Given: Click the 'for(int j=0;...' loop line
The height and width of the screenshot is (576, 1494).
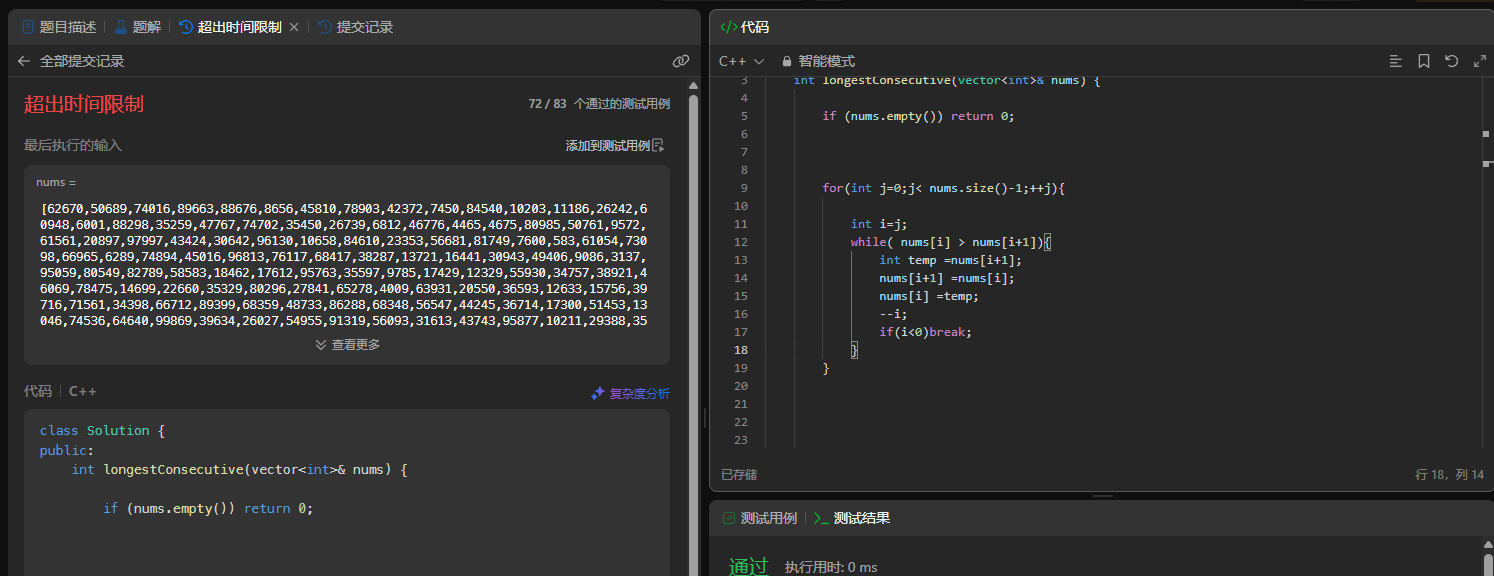Looking at the screenshot, I should pyautogui.click(x=943, y=188).
